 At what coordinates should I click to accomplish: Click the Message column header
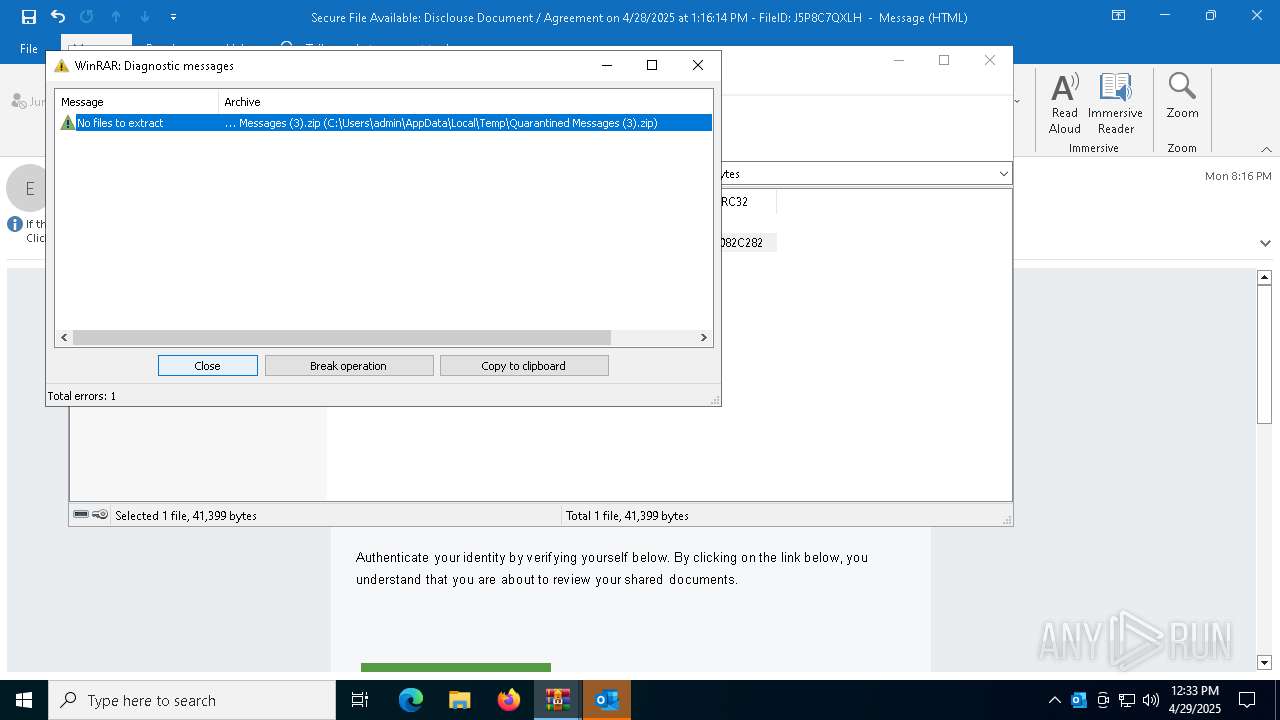[137, 102]
